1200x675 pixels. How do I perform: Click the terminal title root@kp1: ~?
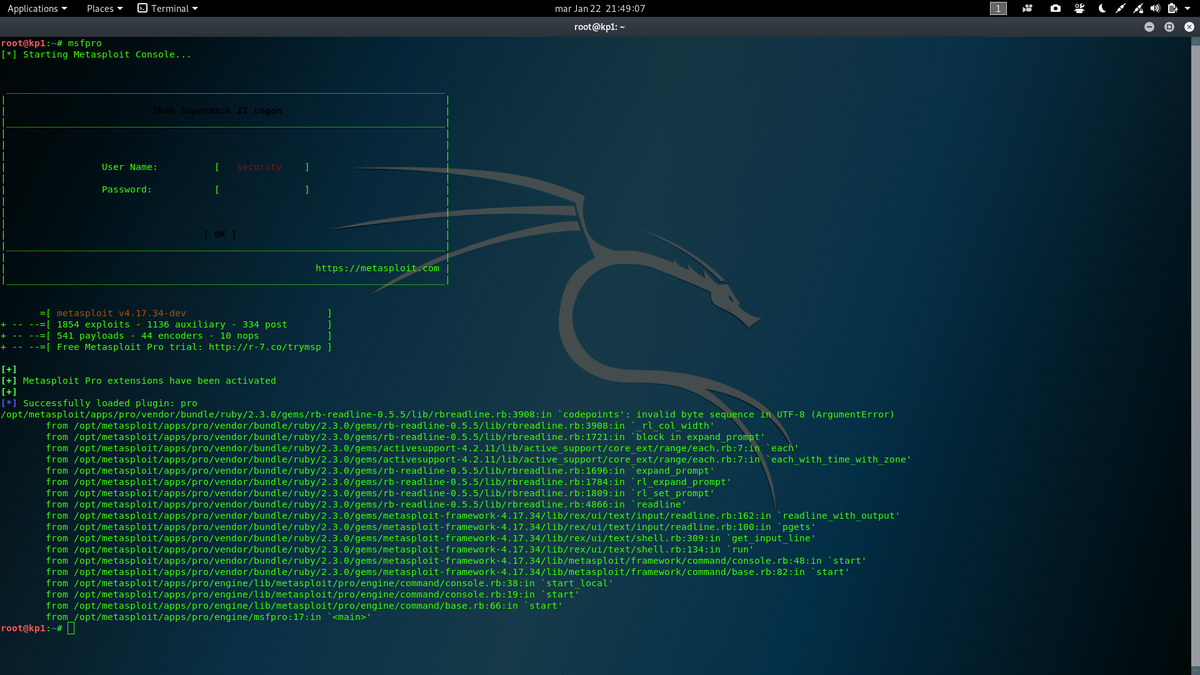599,27
